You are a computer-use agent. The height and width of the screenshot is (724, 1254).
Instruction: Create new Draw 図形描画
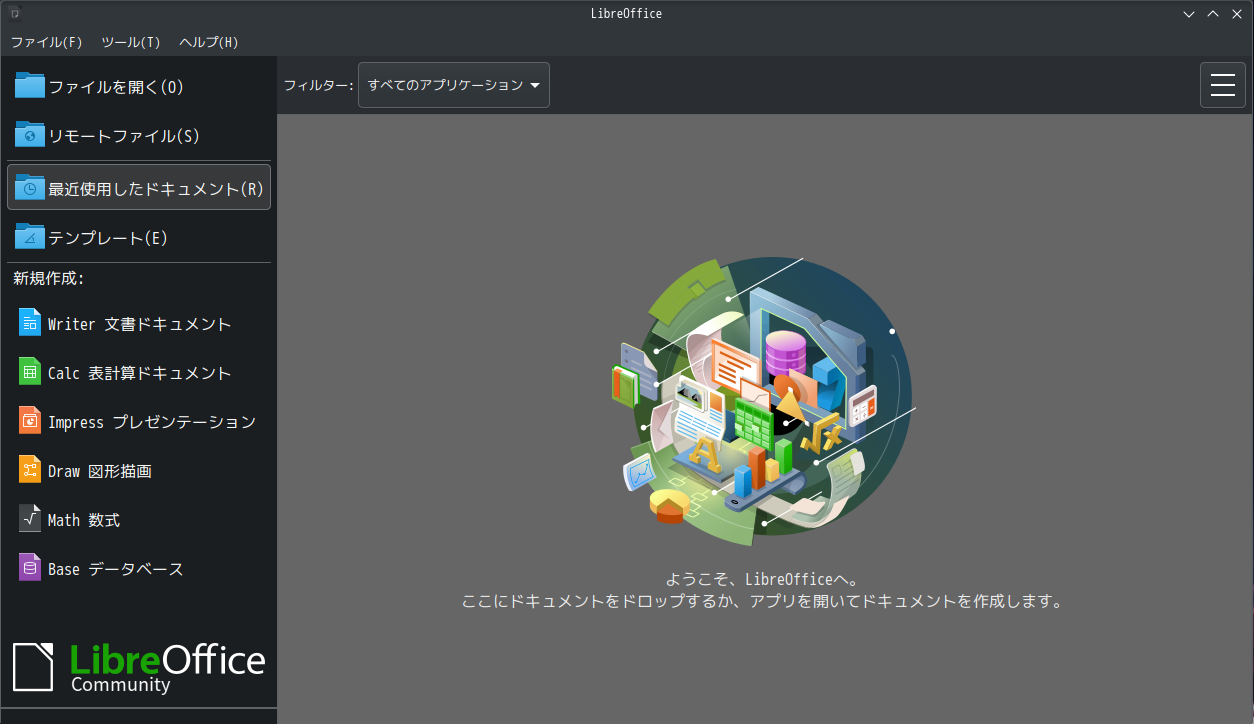point(139,470)
